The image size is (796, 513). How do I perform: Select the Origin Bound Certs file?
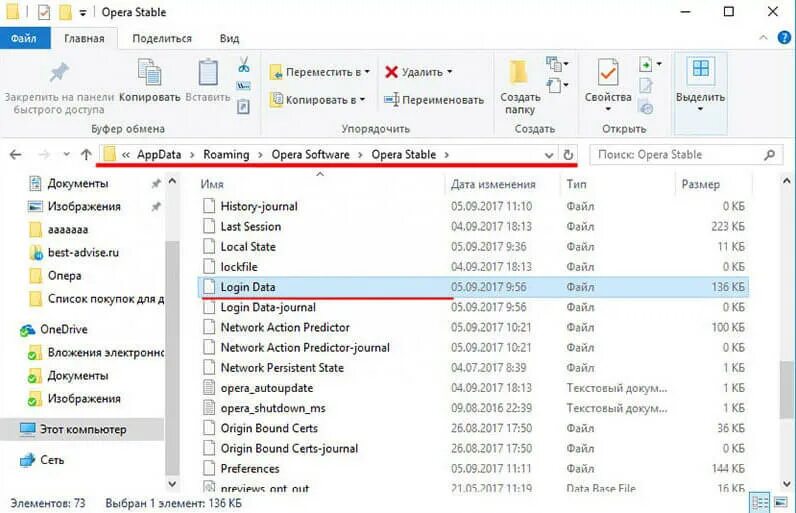point(472,429)
